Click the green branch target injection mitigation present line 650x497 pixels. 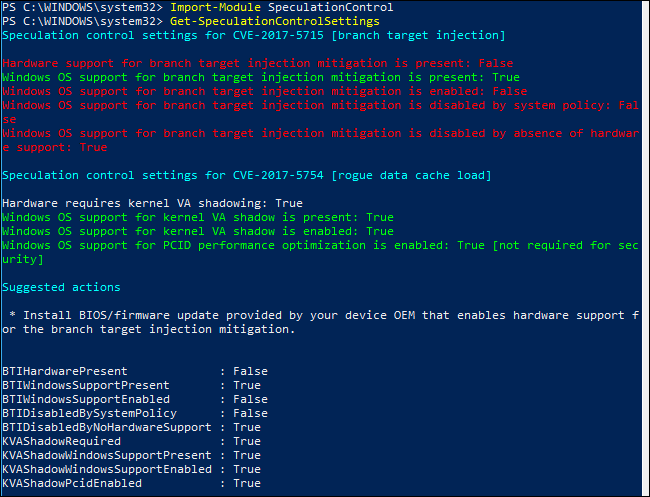[260, 77]
